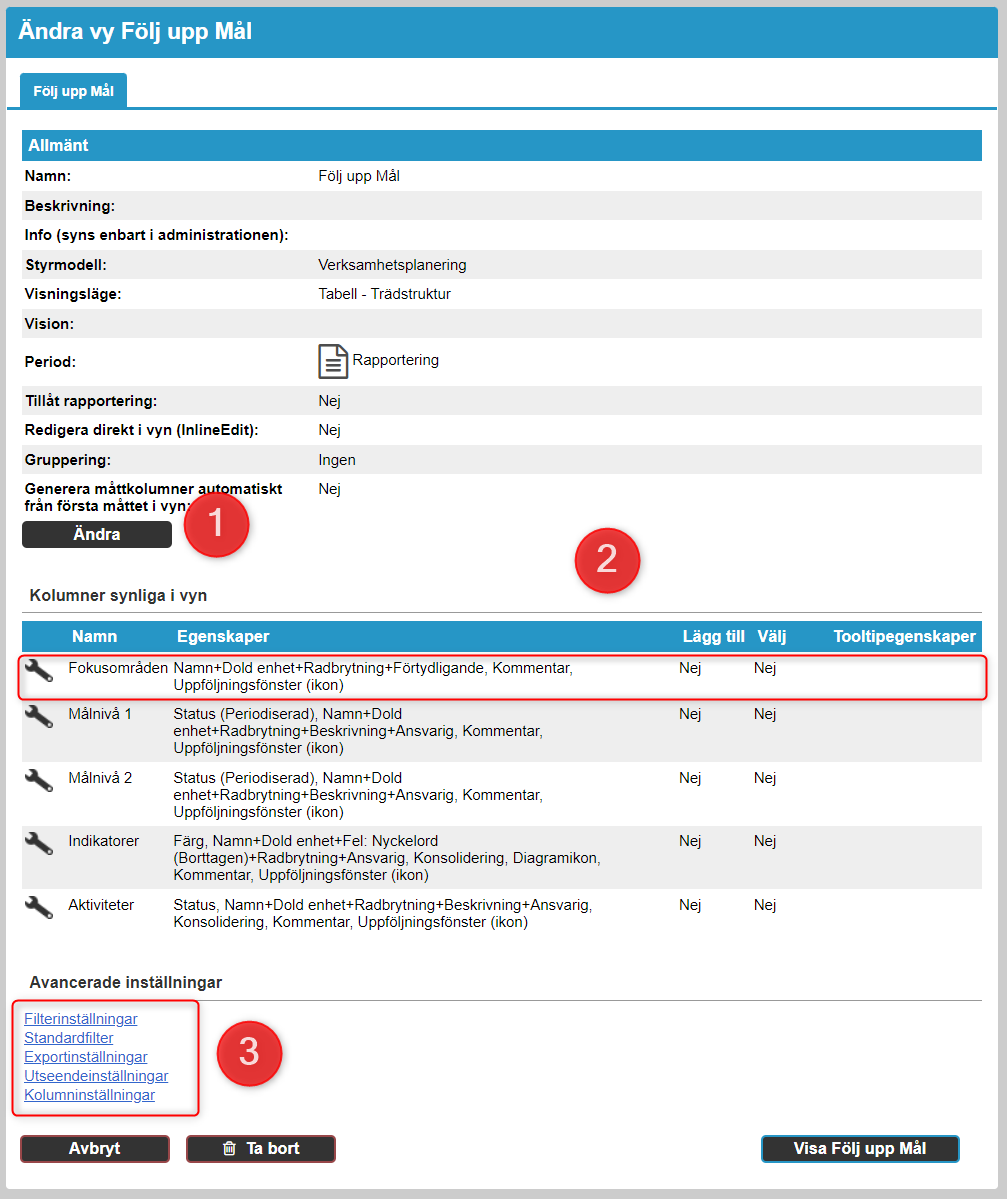
Task: Click the Namn column header
Action: tap(95, 636)
